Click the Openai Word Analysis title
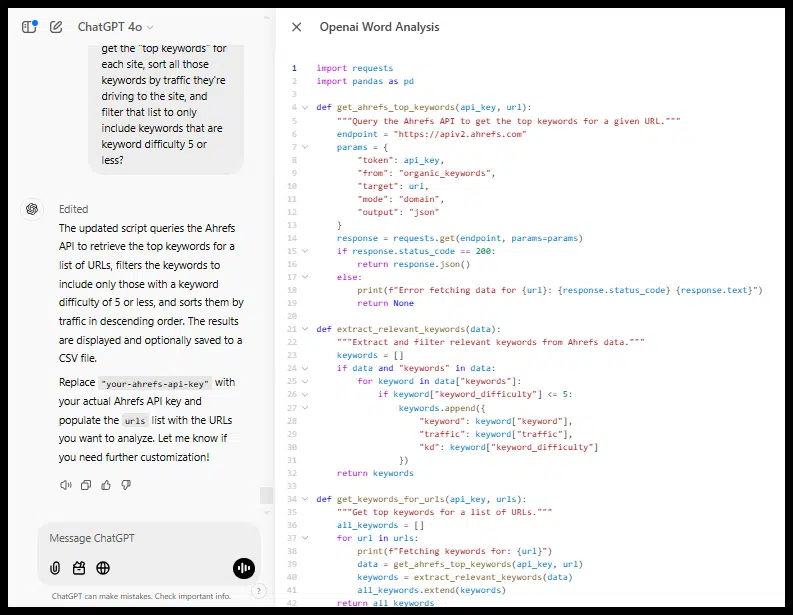 point(379,27)
